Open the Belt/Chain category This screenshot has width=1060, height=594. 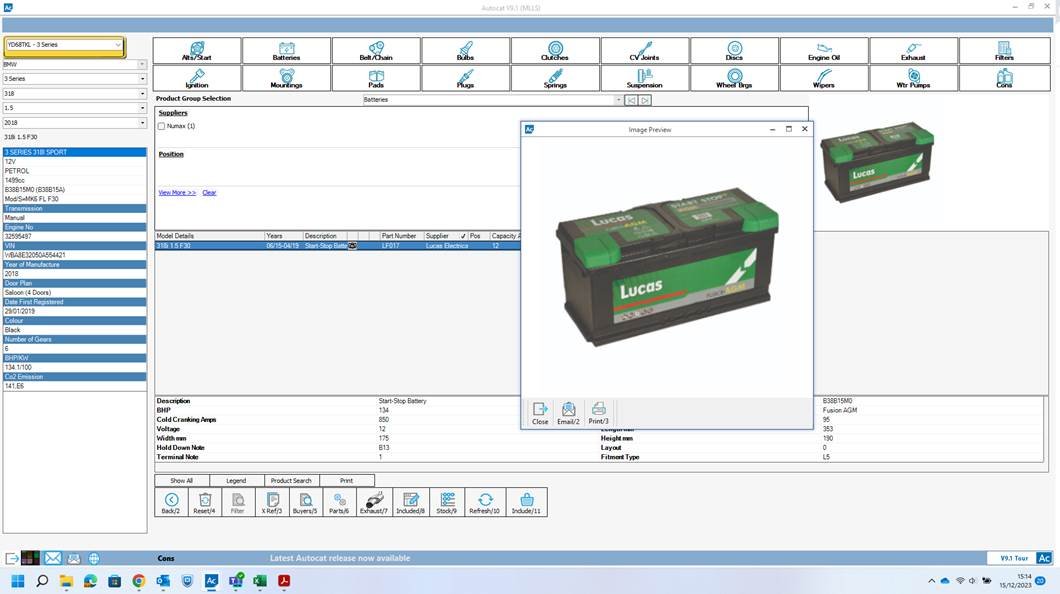pos(376,51)
